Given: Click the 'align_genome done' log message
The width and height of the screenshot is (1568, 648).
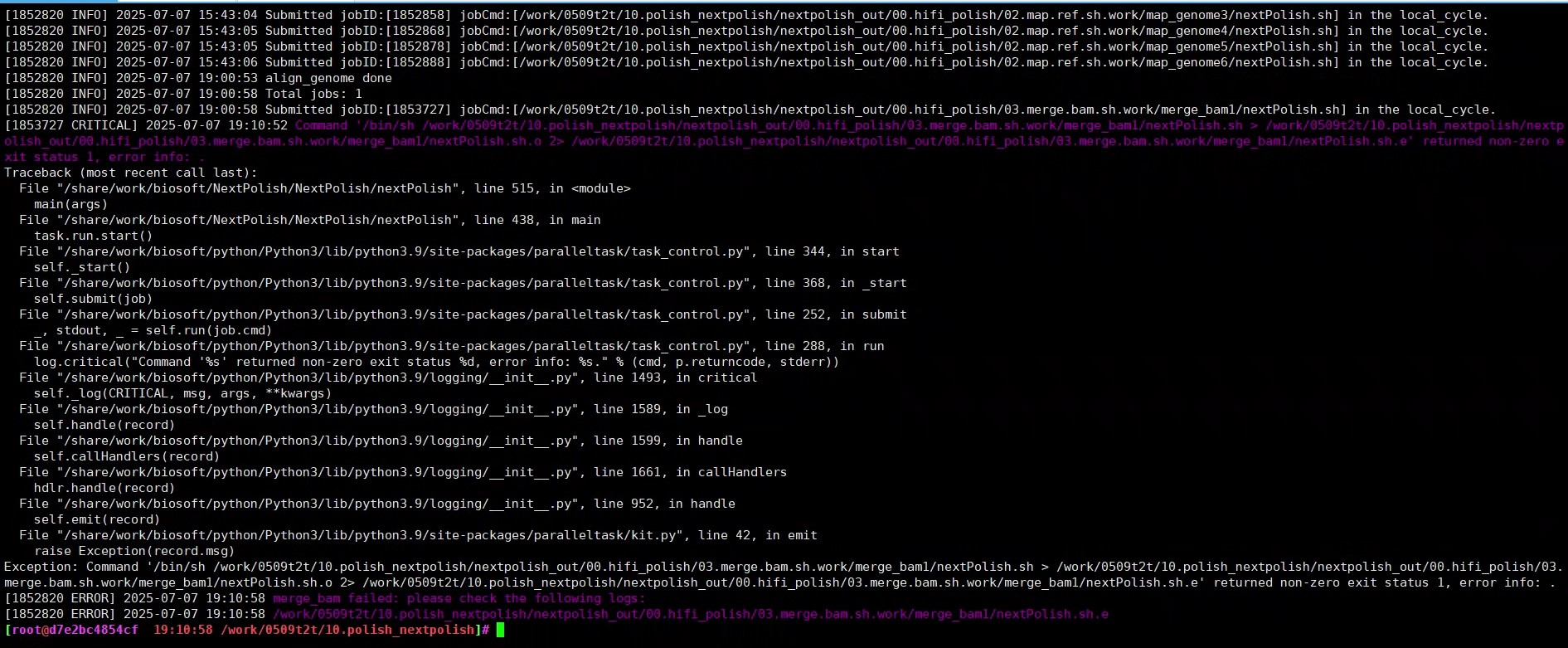Looking at the screenshot, I should coord(328,78).
